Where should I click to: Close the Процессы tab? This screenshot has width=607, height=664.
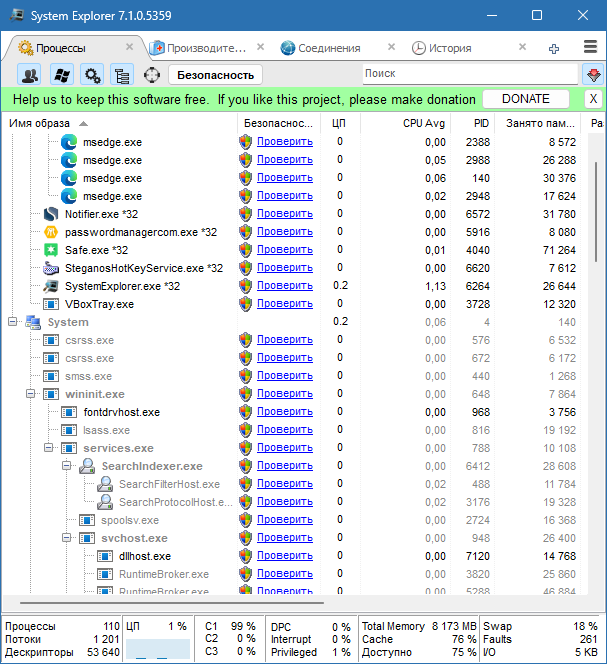coord(130,47)
